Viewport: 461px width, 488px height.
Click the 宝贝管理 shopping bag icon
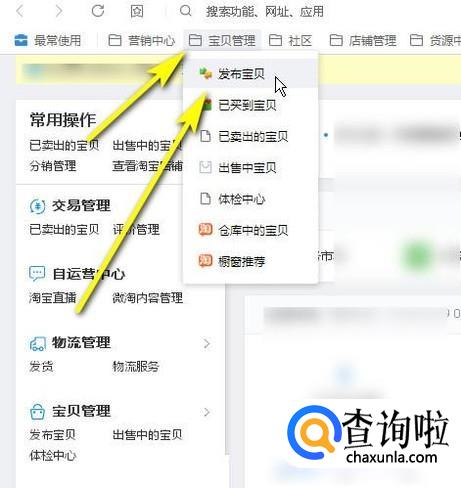(x=37, y=412)
